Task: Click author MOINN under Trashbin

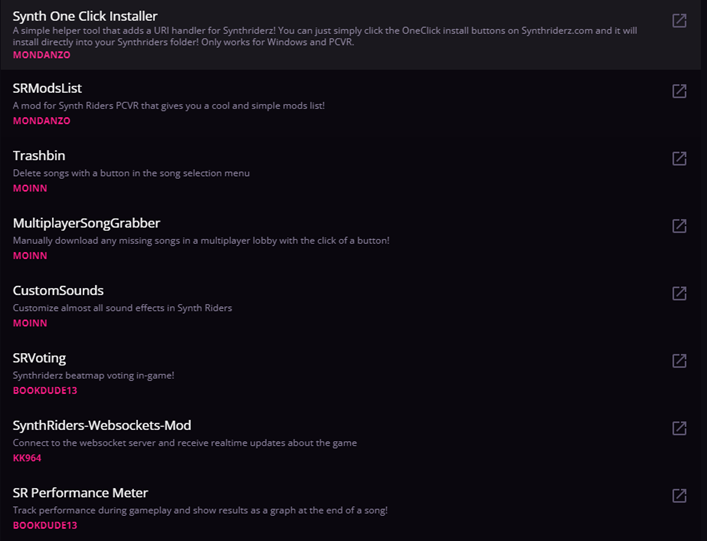Action: tap(30, 188)
